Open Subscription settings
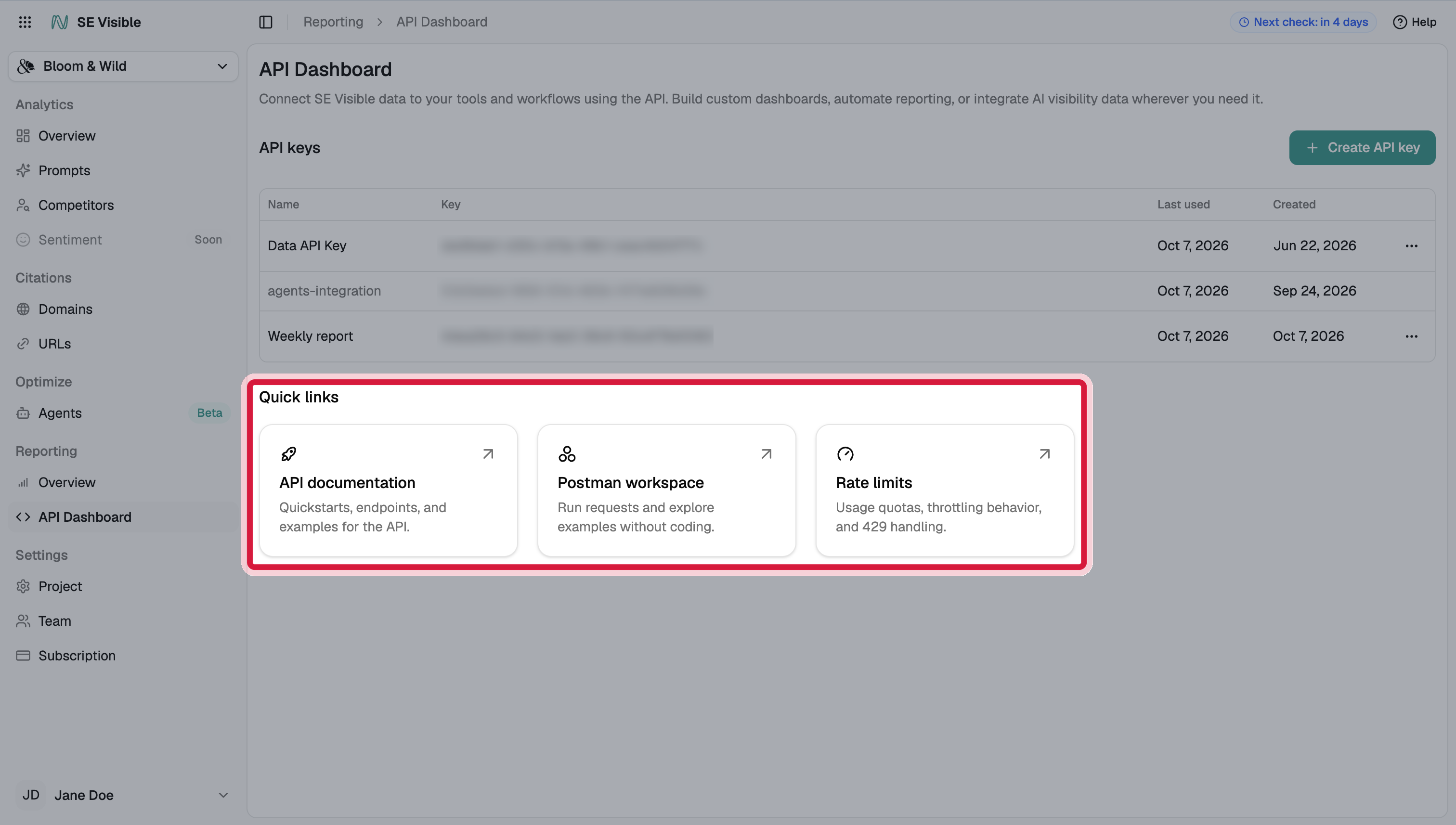This screenshot has width=1456, height=825. (123, 656)
